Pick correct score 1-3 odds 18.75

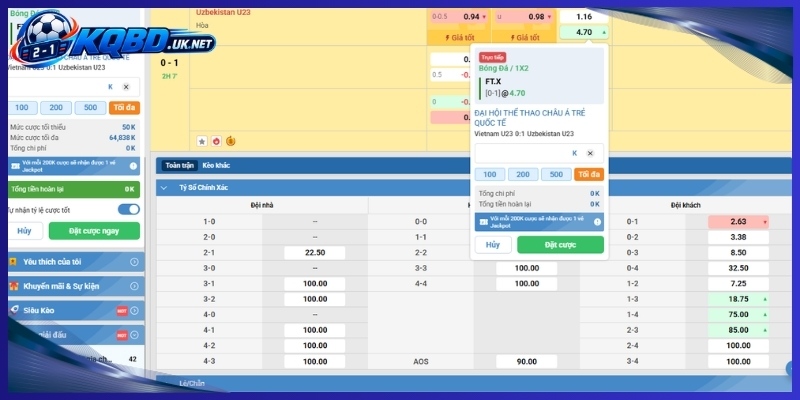click(x=738, y=299)
